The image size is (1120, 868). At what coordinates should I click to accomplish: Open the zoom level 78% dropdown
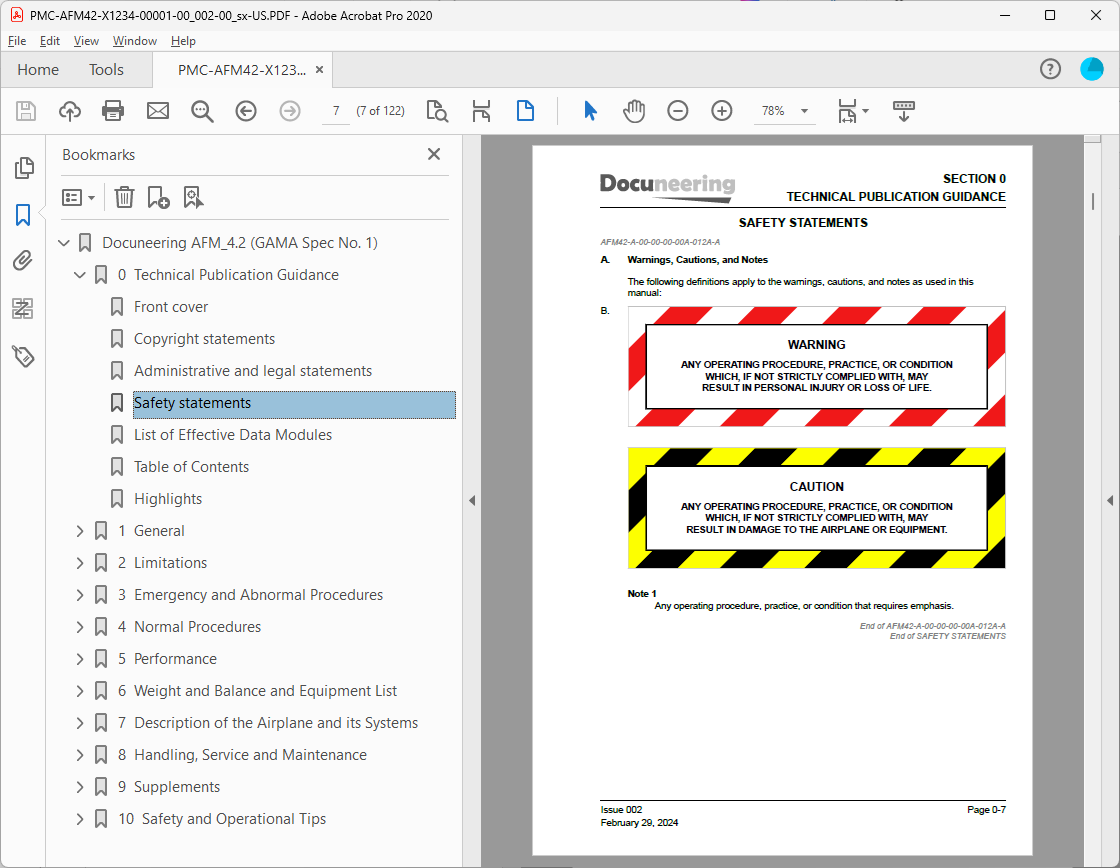pos(804,111)
